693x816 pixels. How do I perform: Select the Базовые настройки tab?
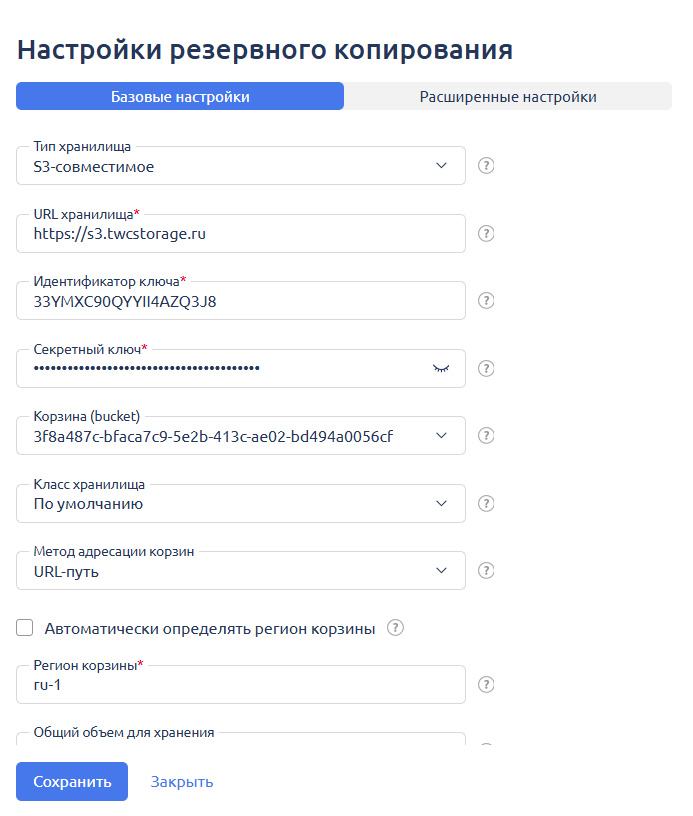click(180, 96)
